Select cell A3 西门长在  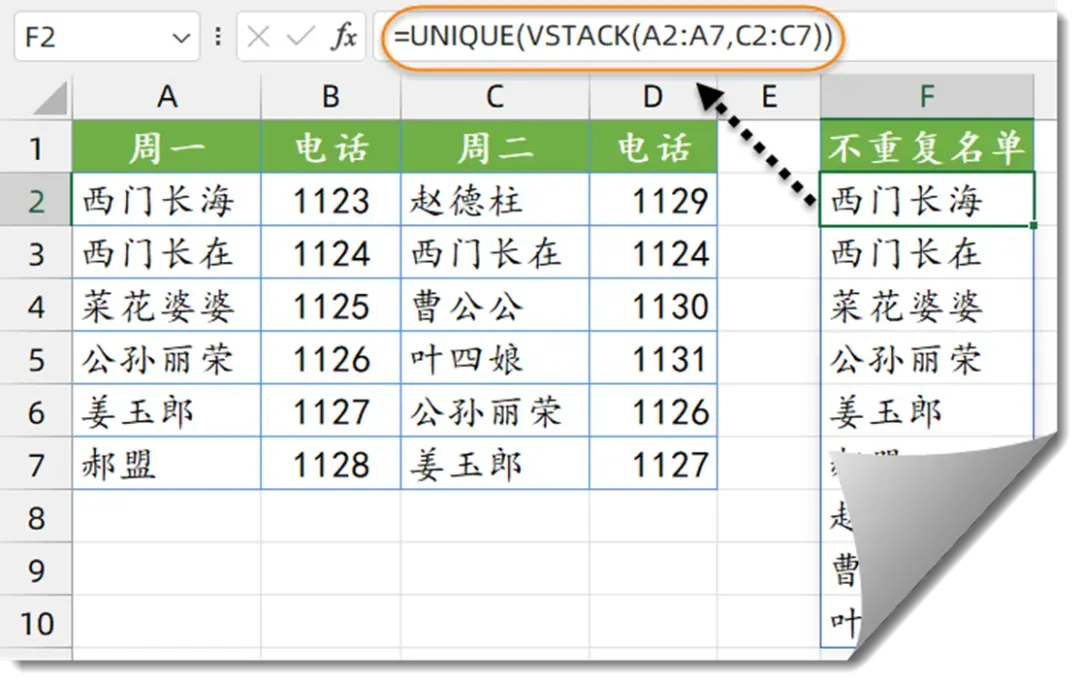tap(167, 253)
